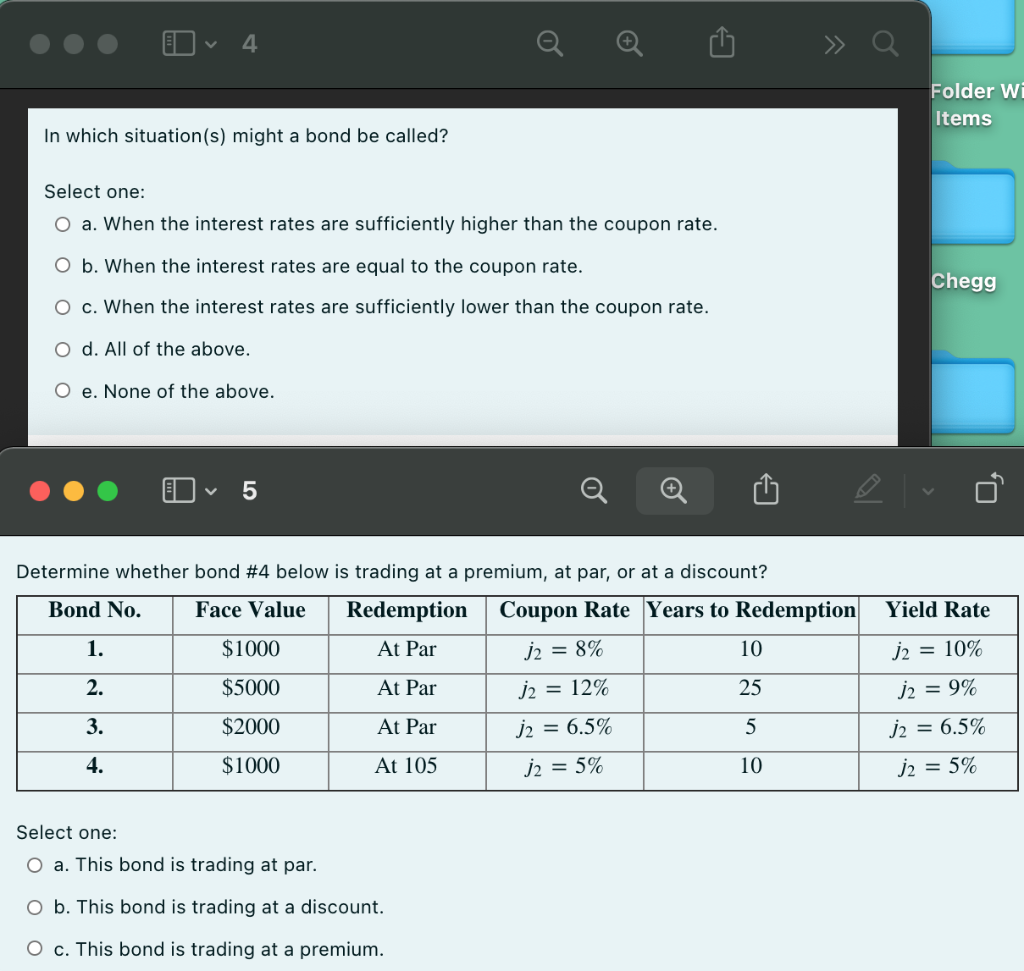
Task: Maximize window 5 with green button
Action: coord(108,490)
